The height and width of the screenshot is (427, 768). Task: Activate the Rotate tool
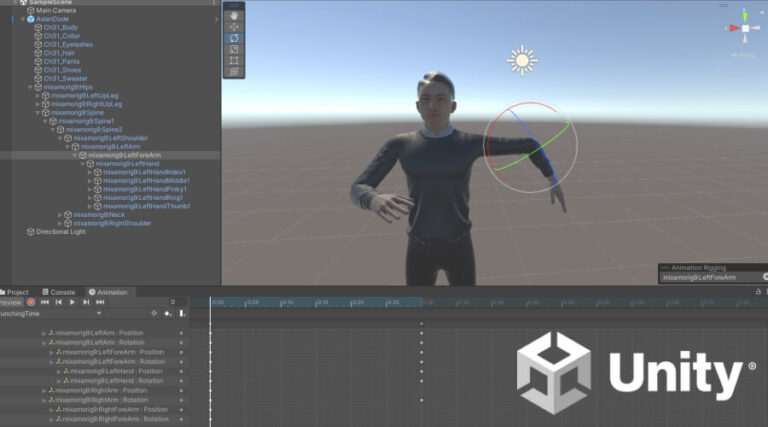pos(234,38)
